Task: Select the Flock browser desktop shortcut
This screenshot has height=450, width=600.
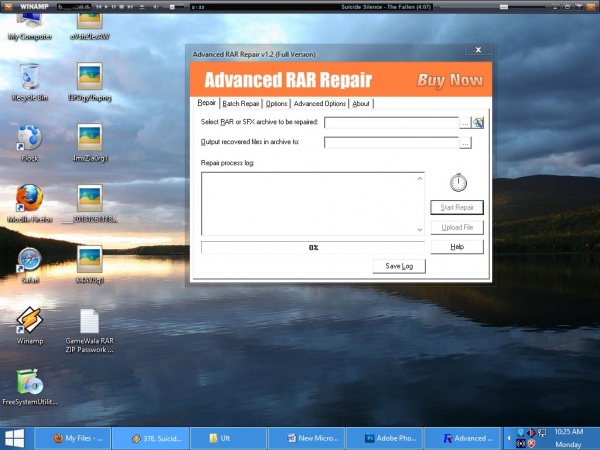Action: tap(29, 143)
